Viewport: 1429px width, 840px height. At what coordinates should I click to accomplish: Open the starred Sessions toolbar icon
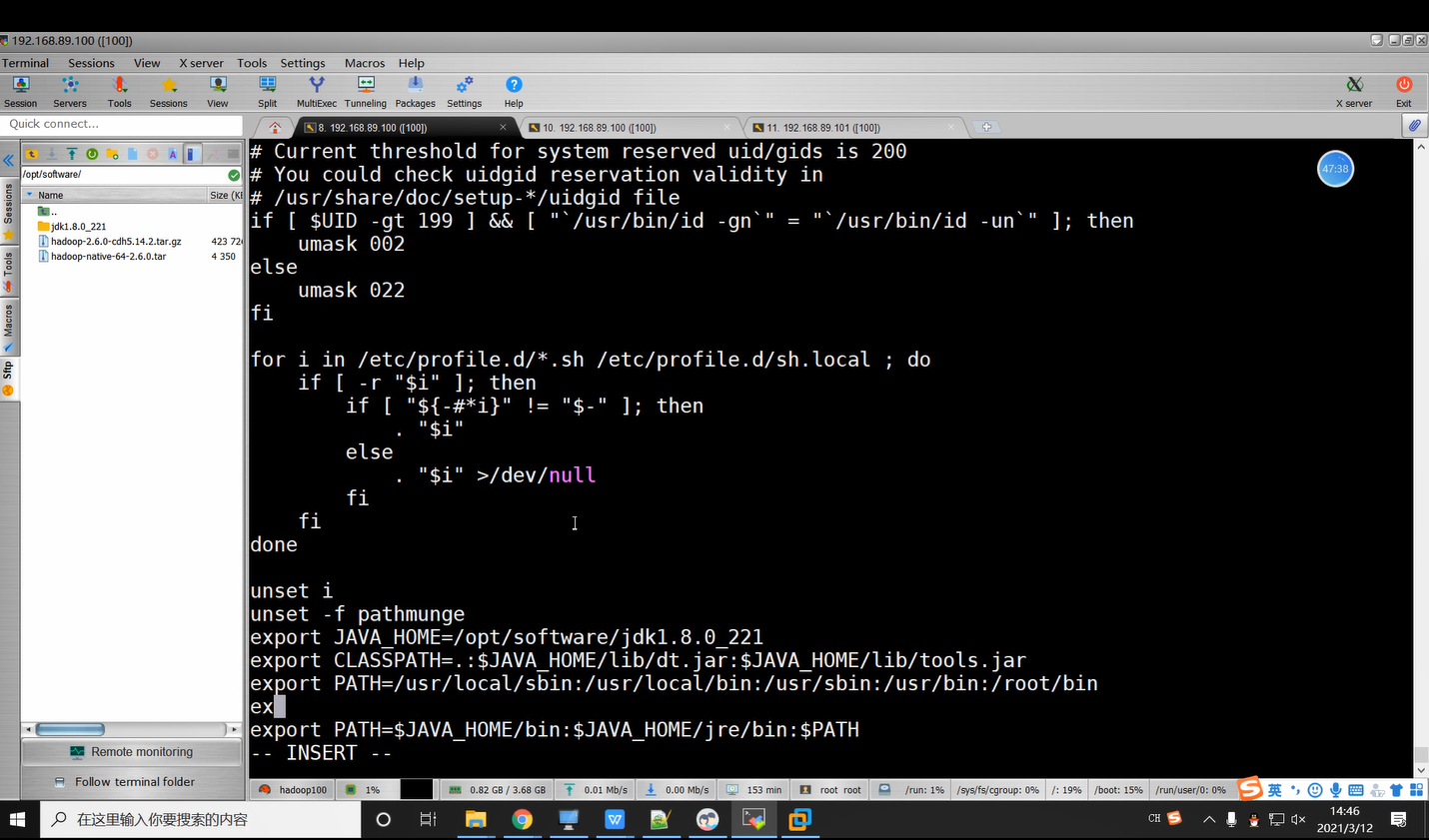[x=168, y=91]
